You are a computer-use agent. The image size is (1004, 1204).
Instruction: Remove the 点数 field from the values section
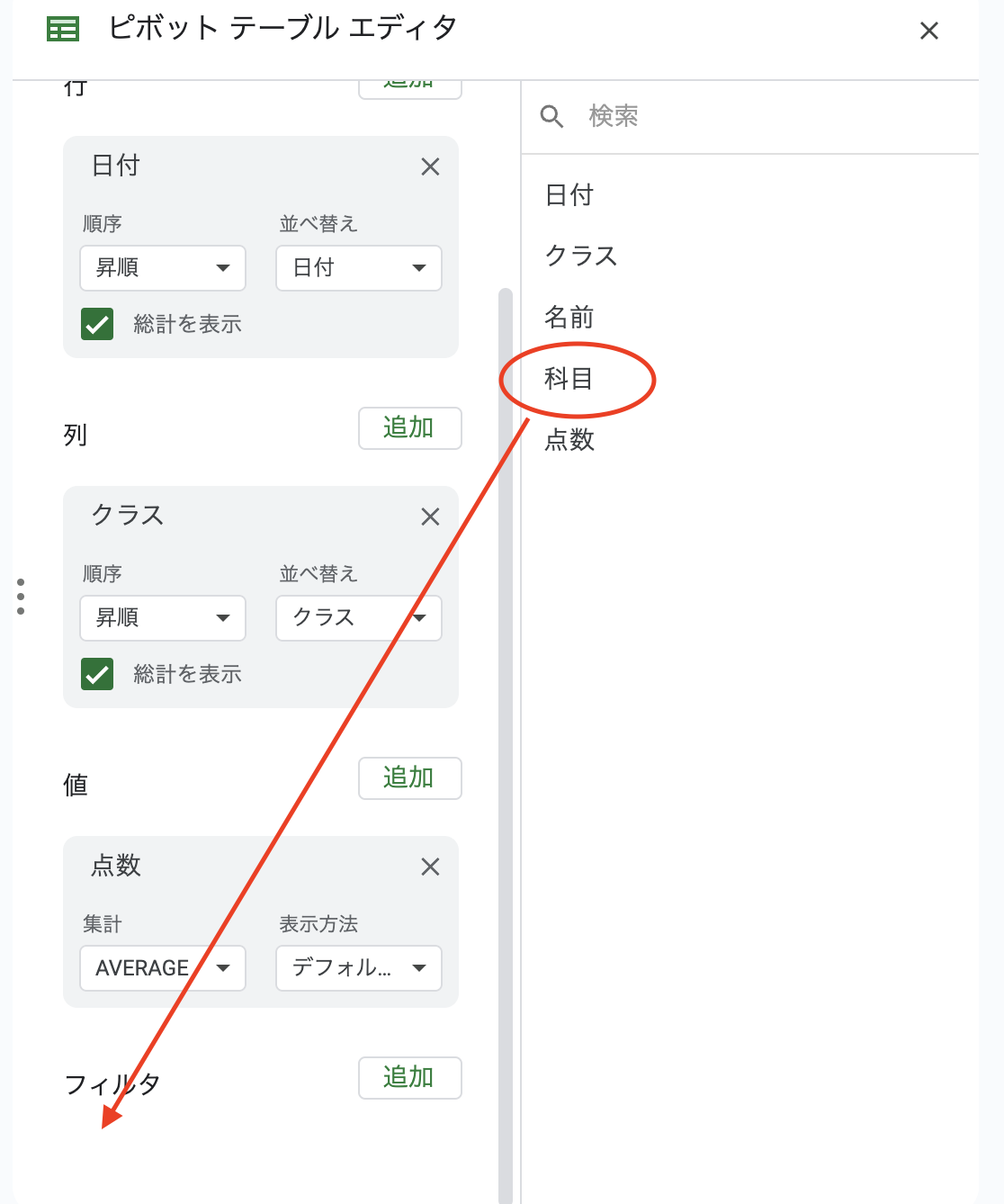(x=430, y=867)
